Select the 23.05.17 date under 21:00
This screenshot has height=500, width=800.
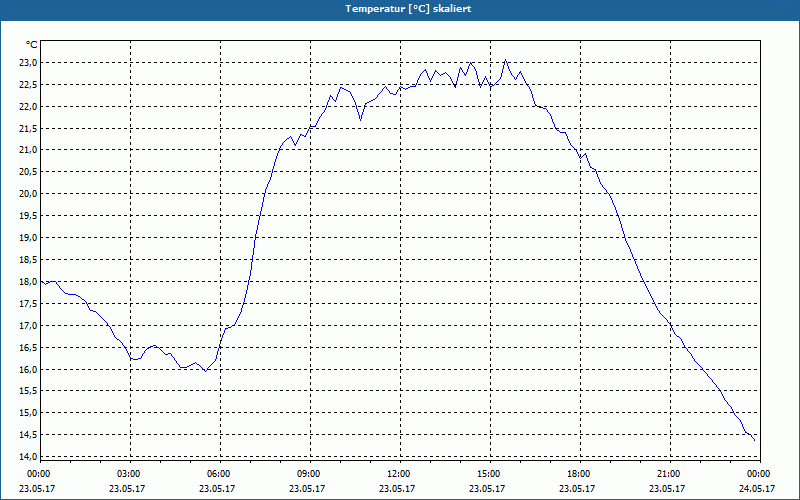point(667,488)
